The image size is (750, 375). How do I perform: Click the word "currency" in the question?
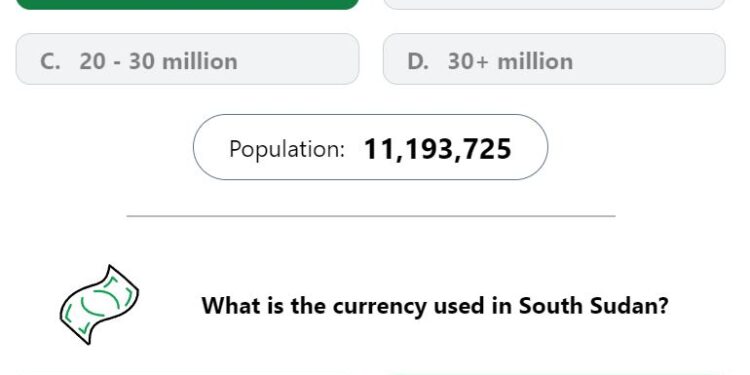pos(379,307)
